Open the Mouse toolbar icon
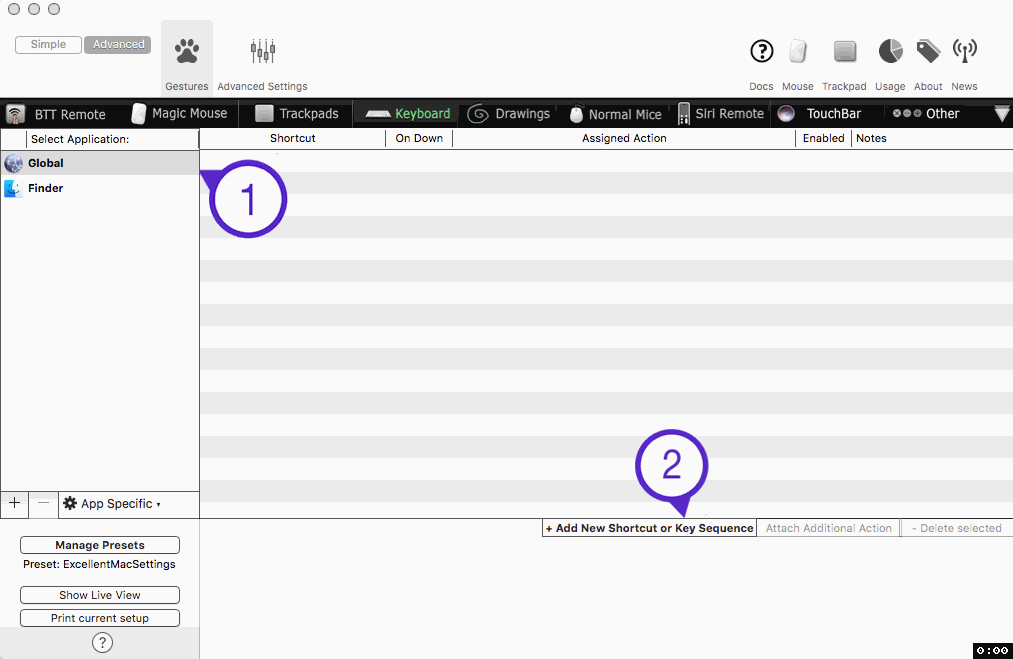 [798, 51]
